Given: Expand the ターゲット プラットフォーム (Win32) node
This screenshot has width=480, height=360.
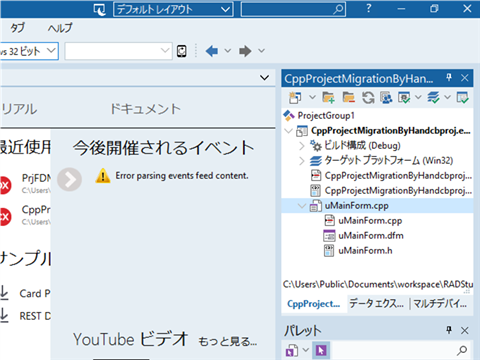Looking at the screenshot, I should [x=302, y=161].
